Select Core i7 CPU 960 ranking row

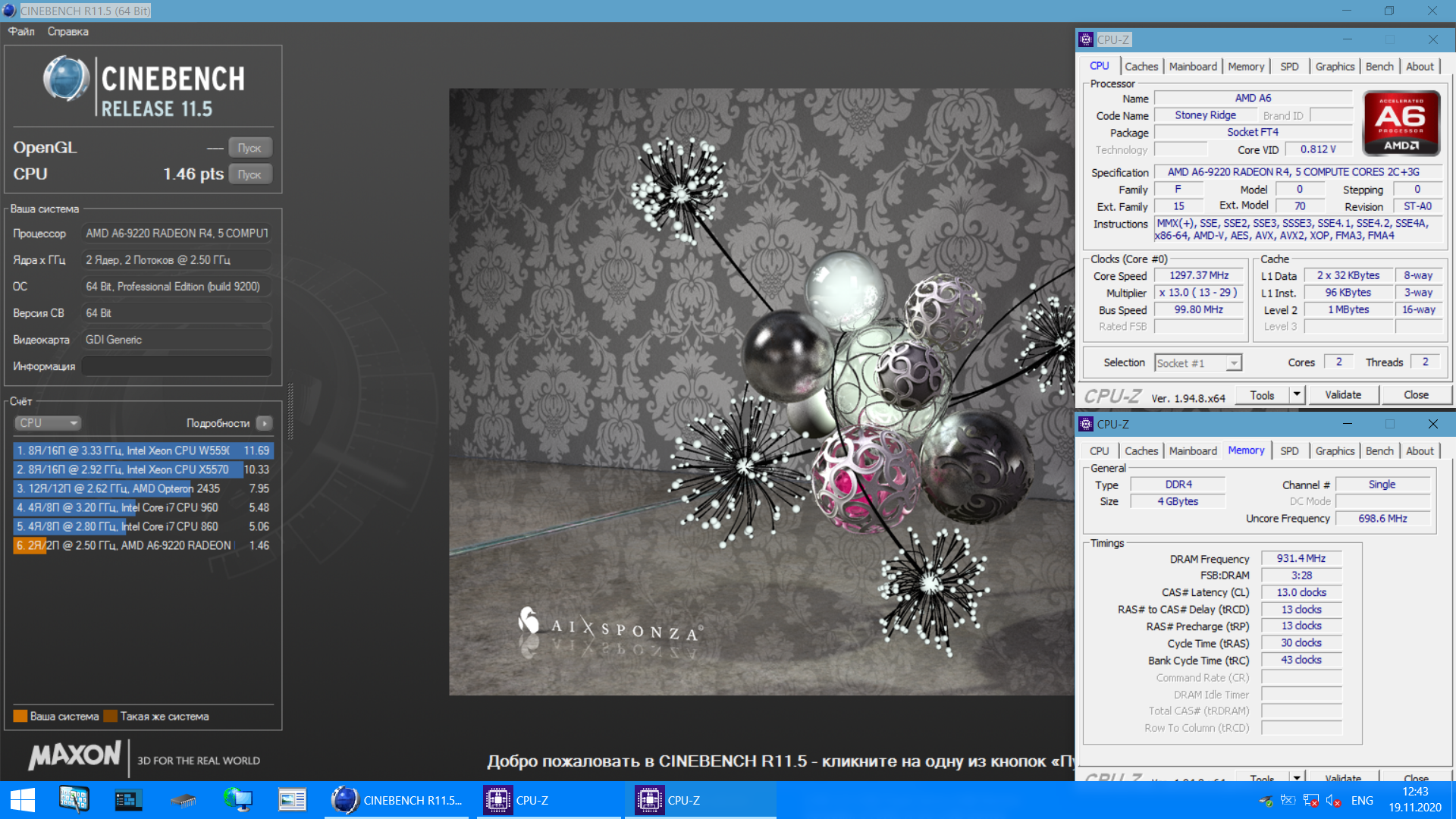(143, 507)
